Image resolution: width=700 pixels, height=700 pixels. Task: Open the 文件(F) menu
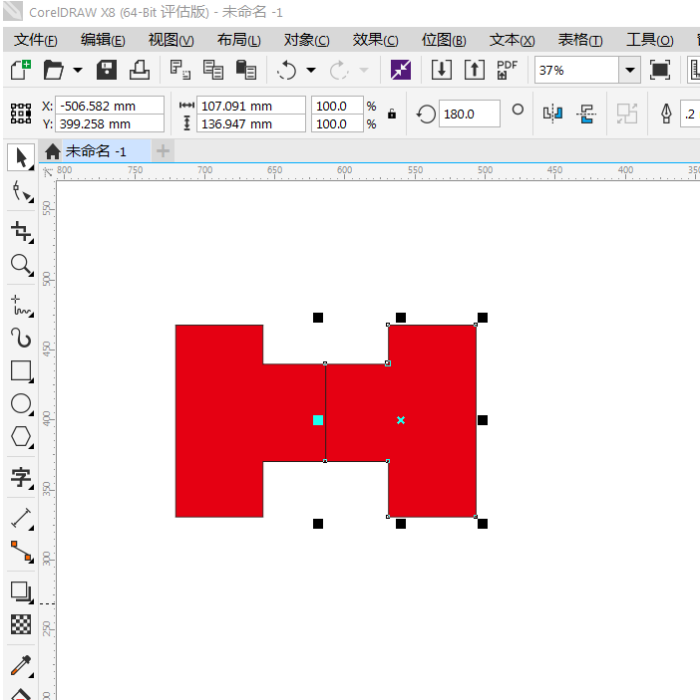[36, 40]
